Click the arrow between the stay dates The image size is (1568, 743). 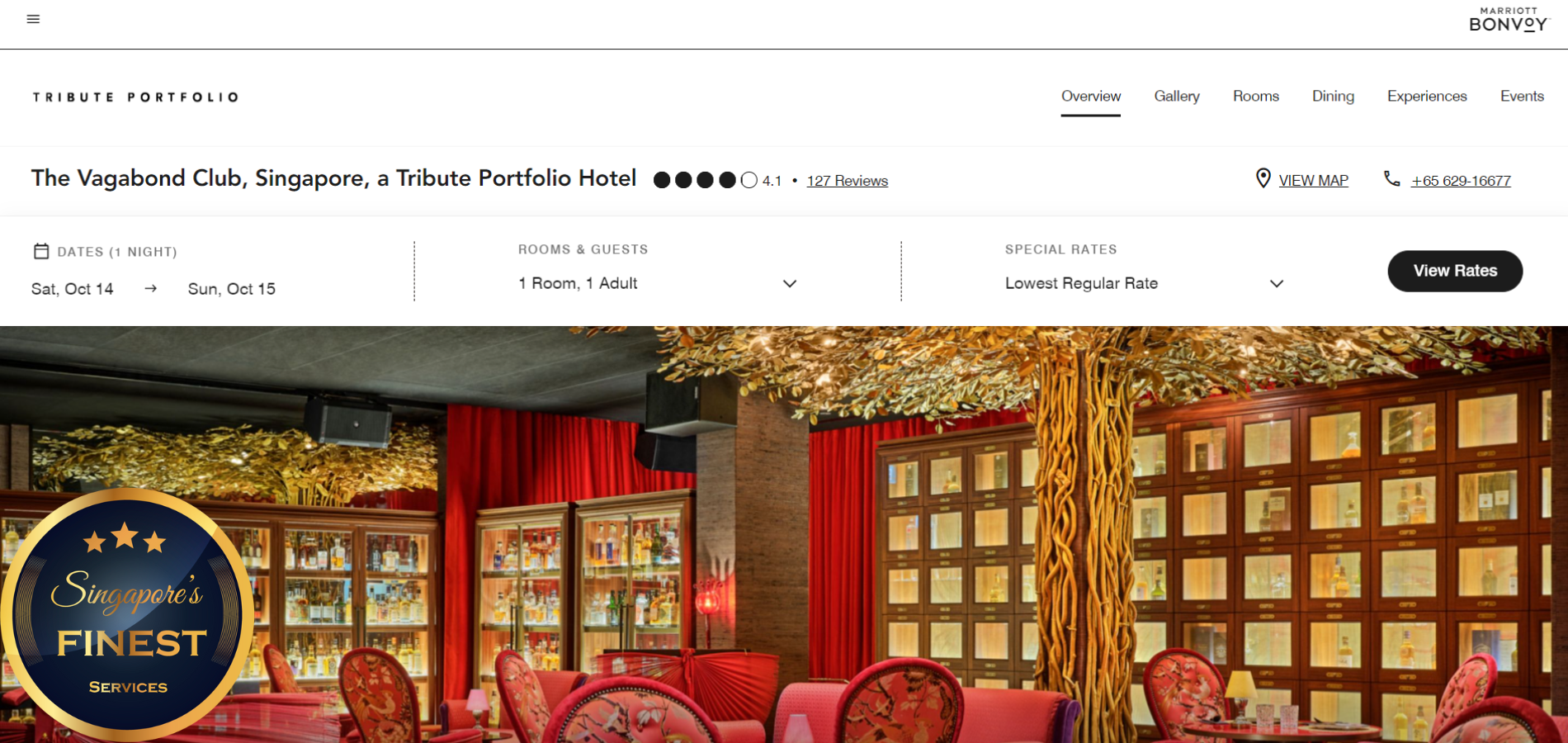pos(150,288)
